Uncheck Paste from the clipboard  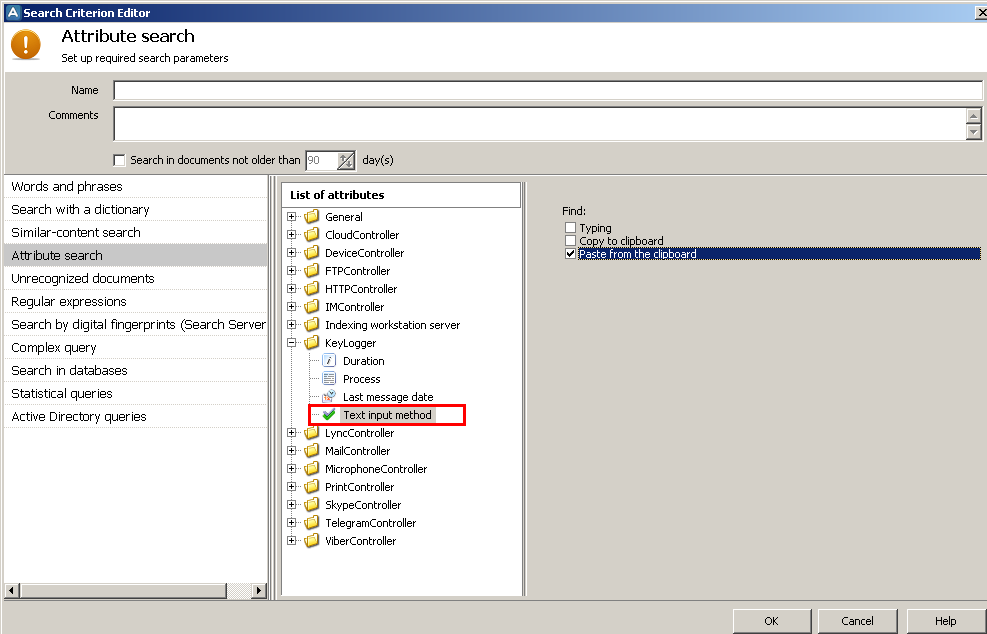pyautogui.click(x=570, y=254)
